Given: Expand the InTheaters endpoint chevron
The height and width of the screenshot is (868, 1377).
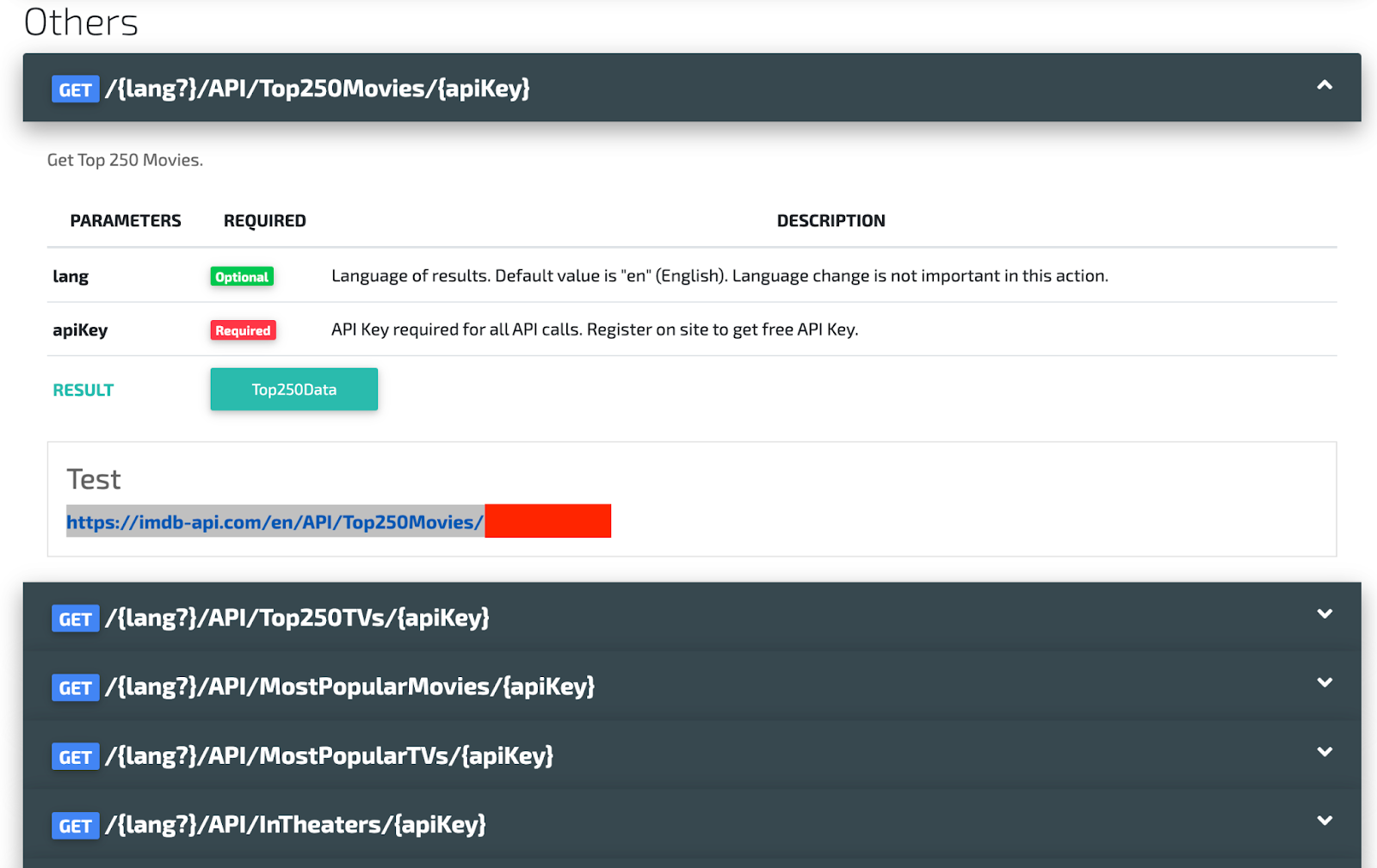Looking at the screenshot, I should pyautogui.click(x=1325, y=821).
